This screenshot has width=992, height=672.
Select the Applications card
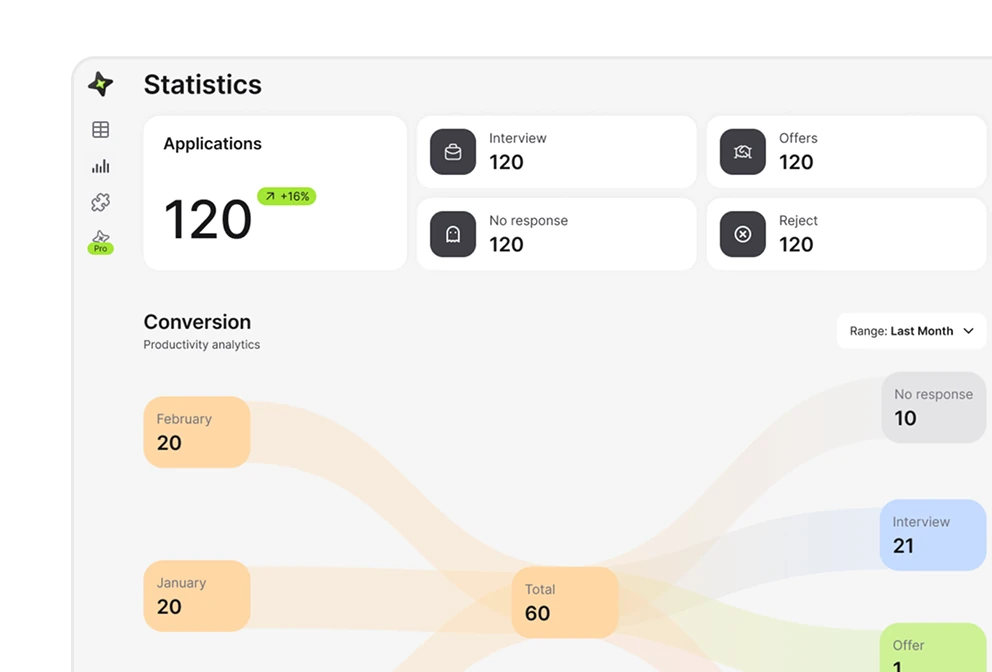275,193
